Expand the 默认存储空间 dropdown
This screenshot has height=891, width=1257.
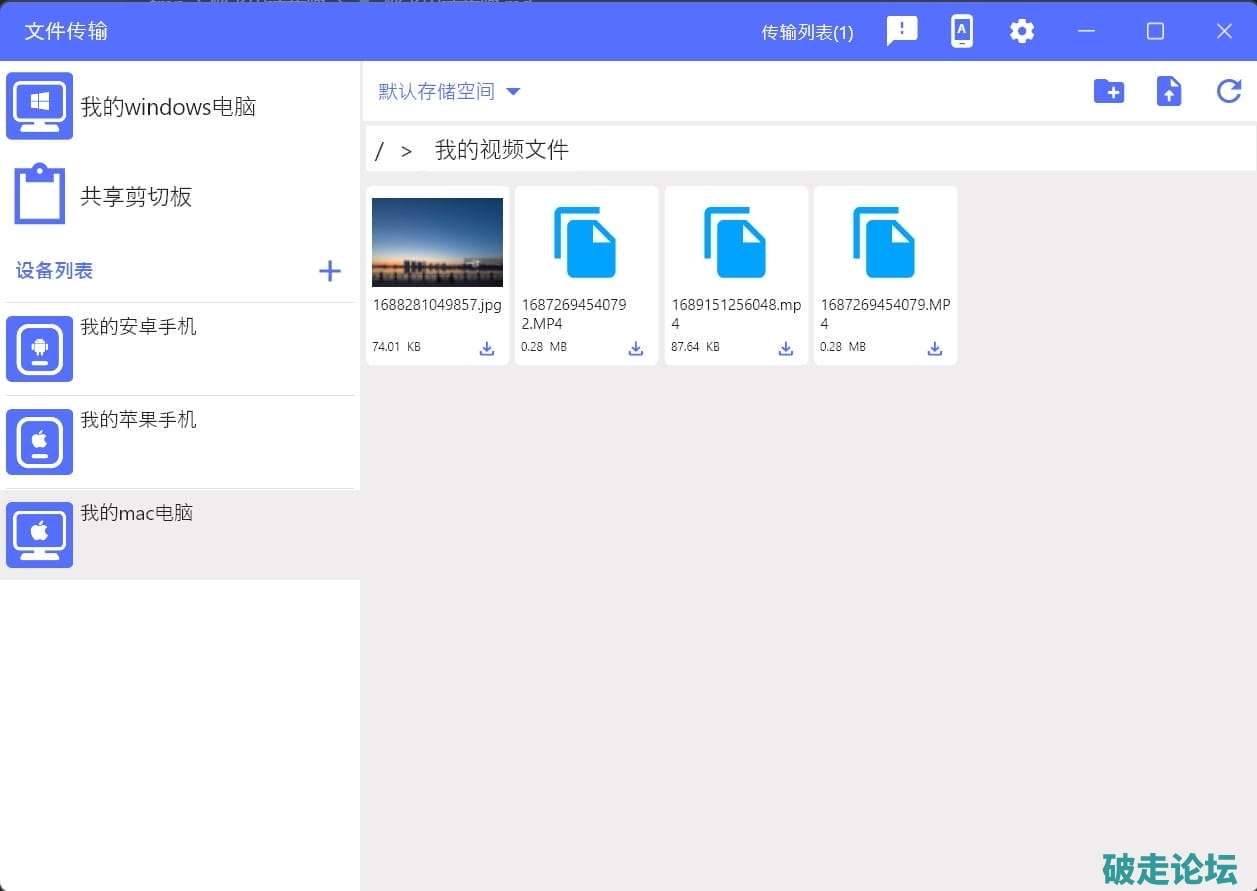tap(449, 92)
